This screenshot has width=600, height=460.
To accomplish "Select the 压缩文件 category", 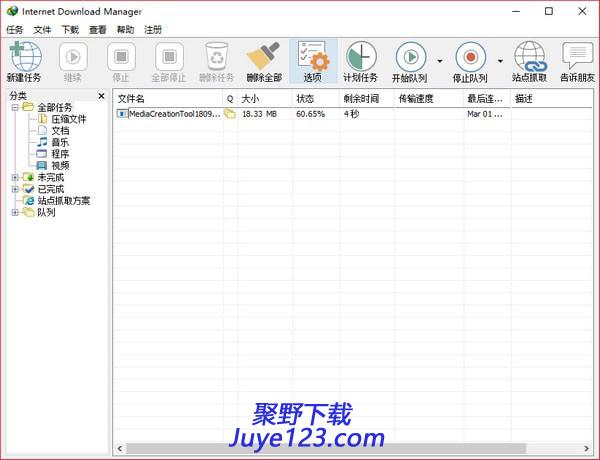I will pos(69,119).
